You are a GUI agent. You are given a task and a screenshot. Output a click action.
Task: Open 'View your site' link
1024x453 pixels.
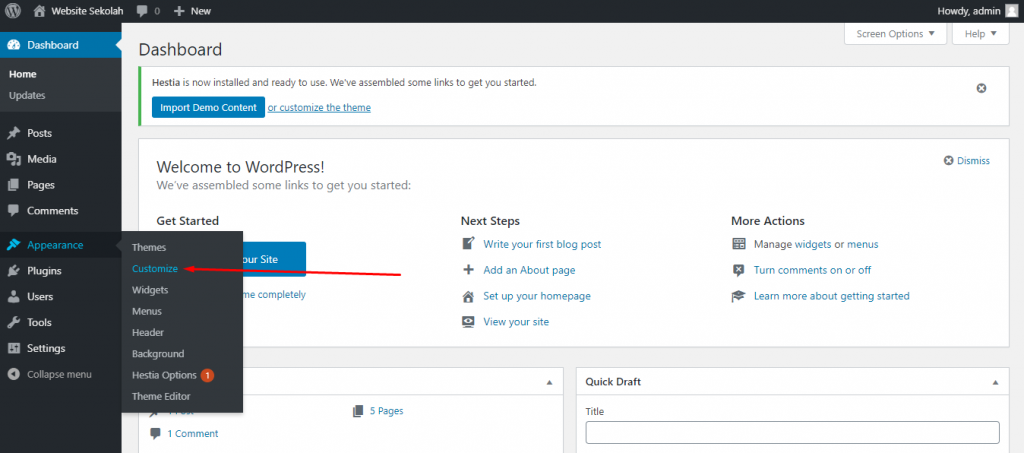pos(516,322)
